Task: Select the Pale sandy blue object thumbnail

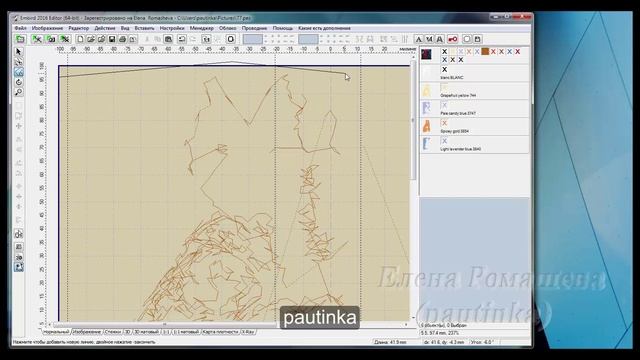Action: click(427, 108)
